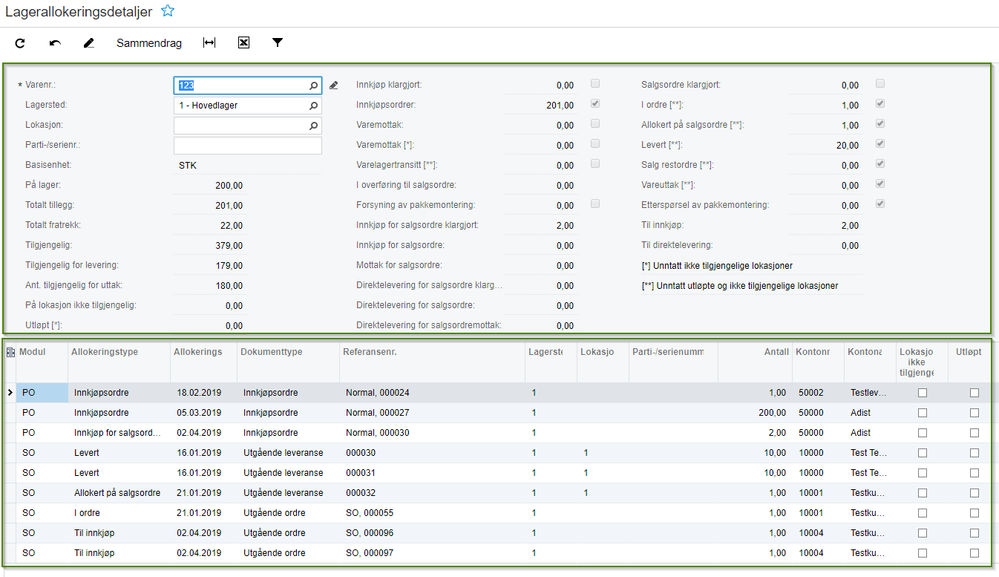Click the fit-to-width columns icon
The width and height of the screenshot is (999, 577).
point(209,43)
